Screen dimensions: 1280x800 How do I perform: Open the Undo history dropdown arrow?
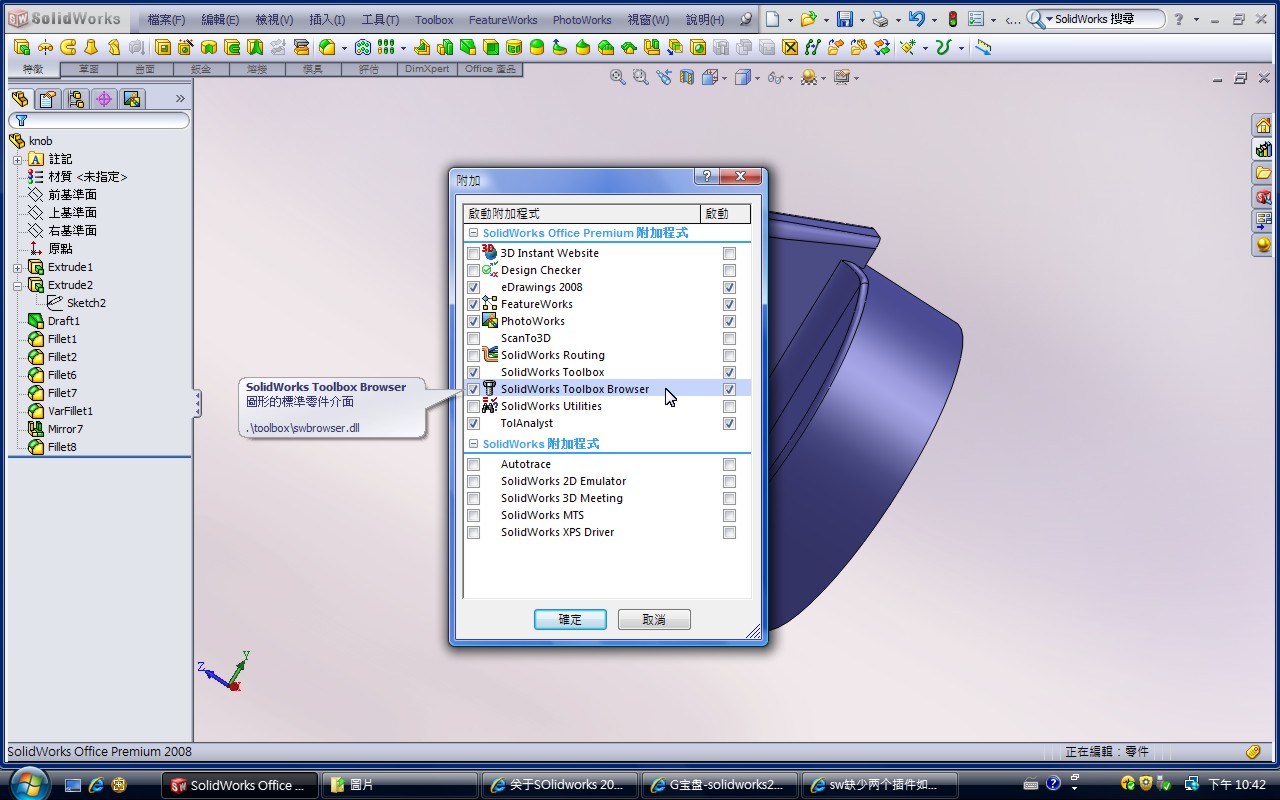(933, 20)
